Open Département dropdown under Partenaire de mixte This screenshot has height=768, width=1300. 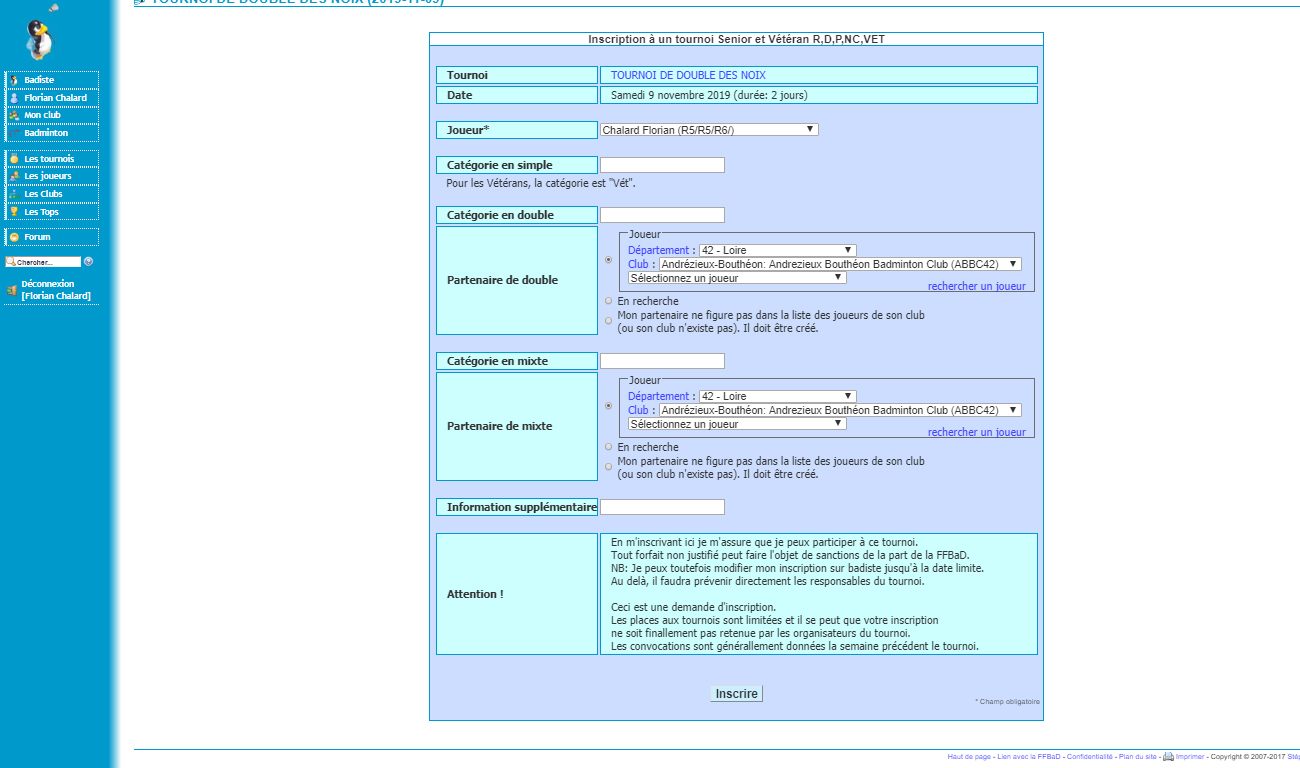coord(777,397)
